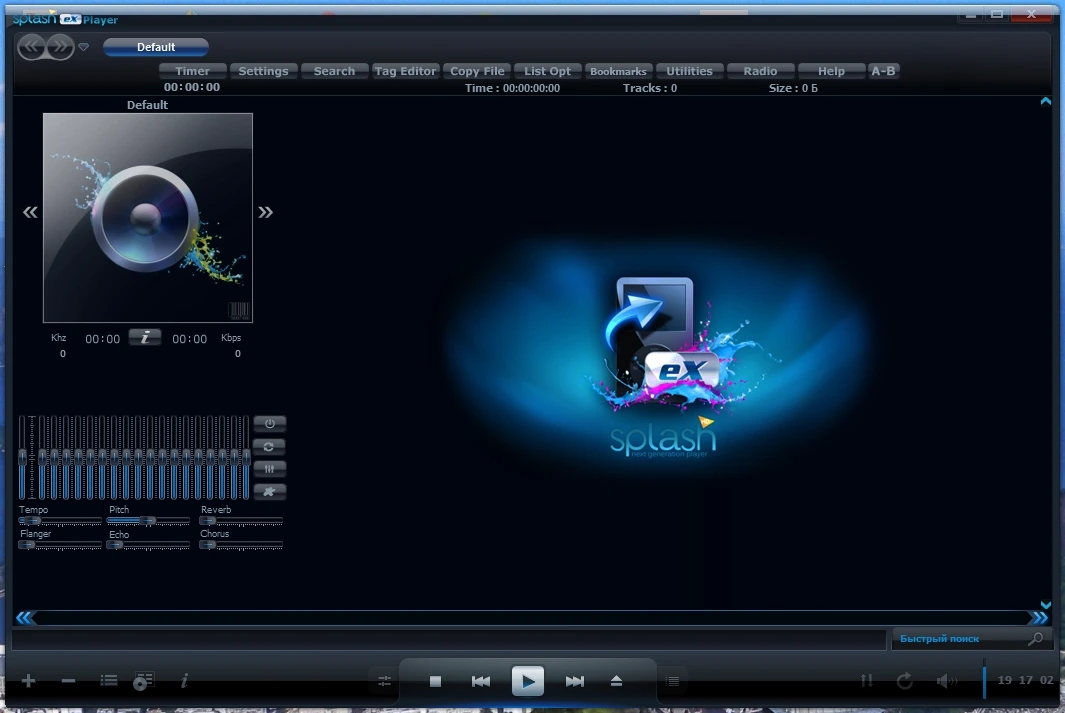Skip to the previous track
Viewport: 1065px width, 713px height.
coord(481,681)
